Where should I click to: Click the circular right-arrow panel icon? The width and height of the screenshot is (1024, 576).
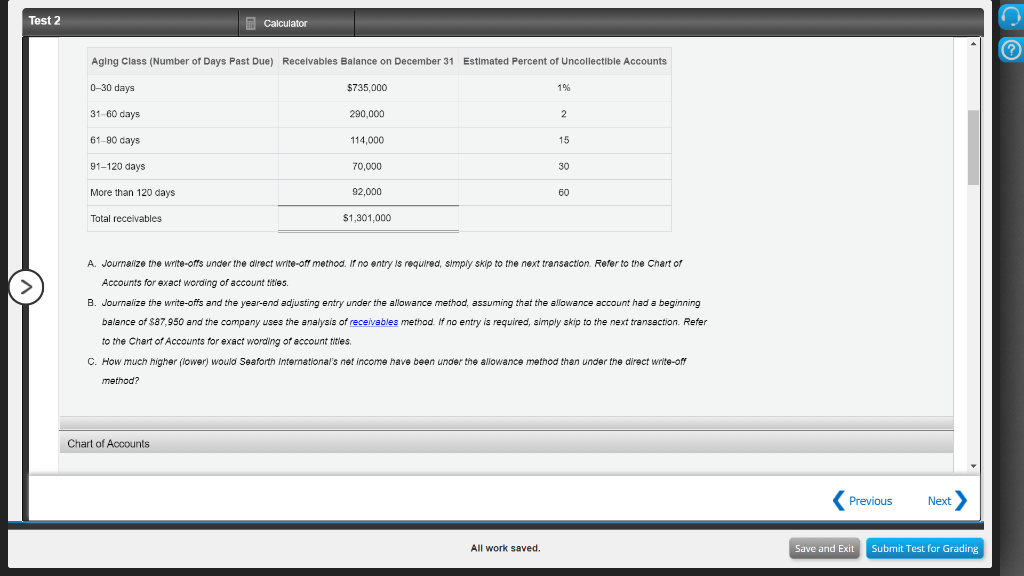(25, 287)
